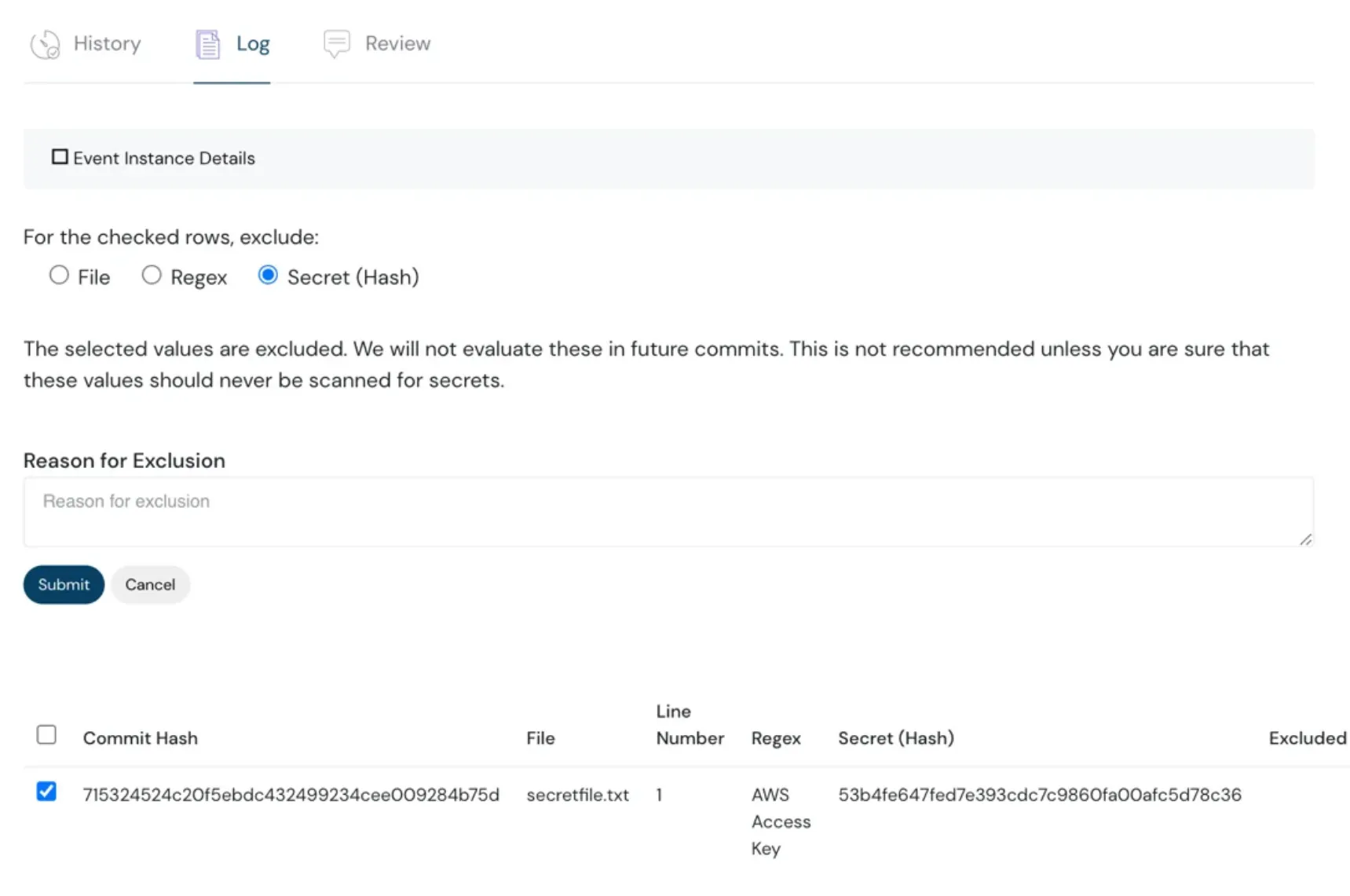The height and width of the screenshot is (896, 1350).
Task: Click the Cancel button
Action: (150, 585)
